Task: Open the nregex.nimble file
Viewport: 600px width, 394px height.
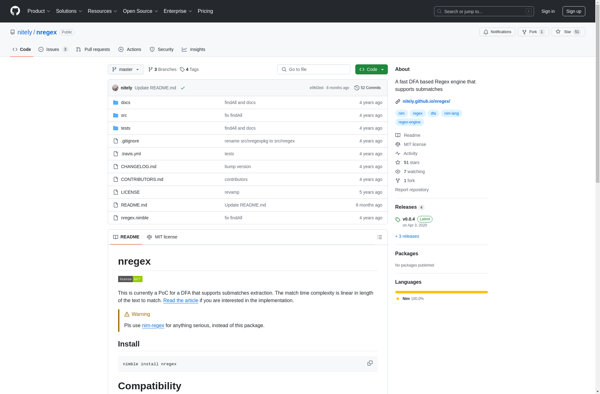Action: 135,218
